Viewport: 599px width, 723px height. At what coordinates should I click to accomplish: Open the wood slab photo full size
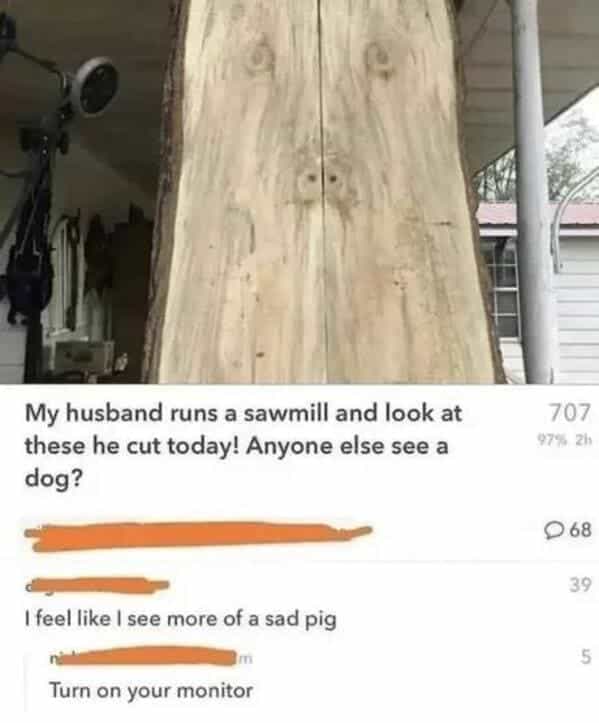(x=299, y=192)
